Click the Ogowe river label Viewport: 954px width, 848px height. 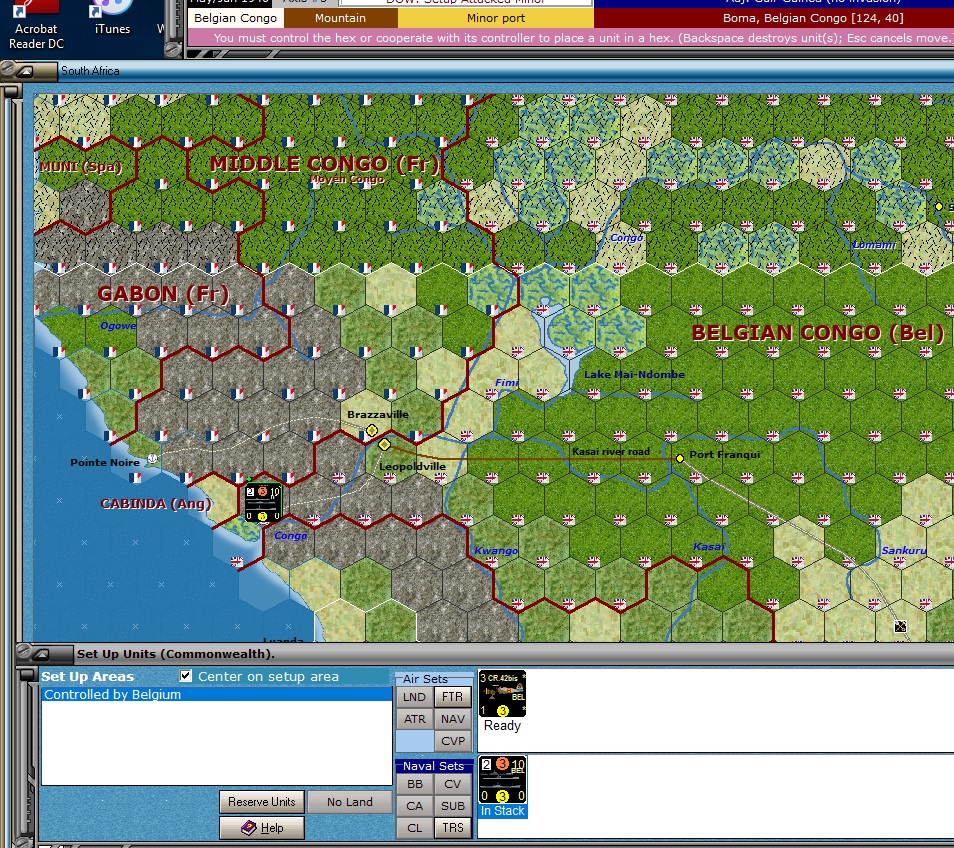coord(118,325)
